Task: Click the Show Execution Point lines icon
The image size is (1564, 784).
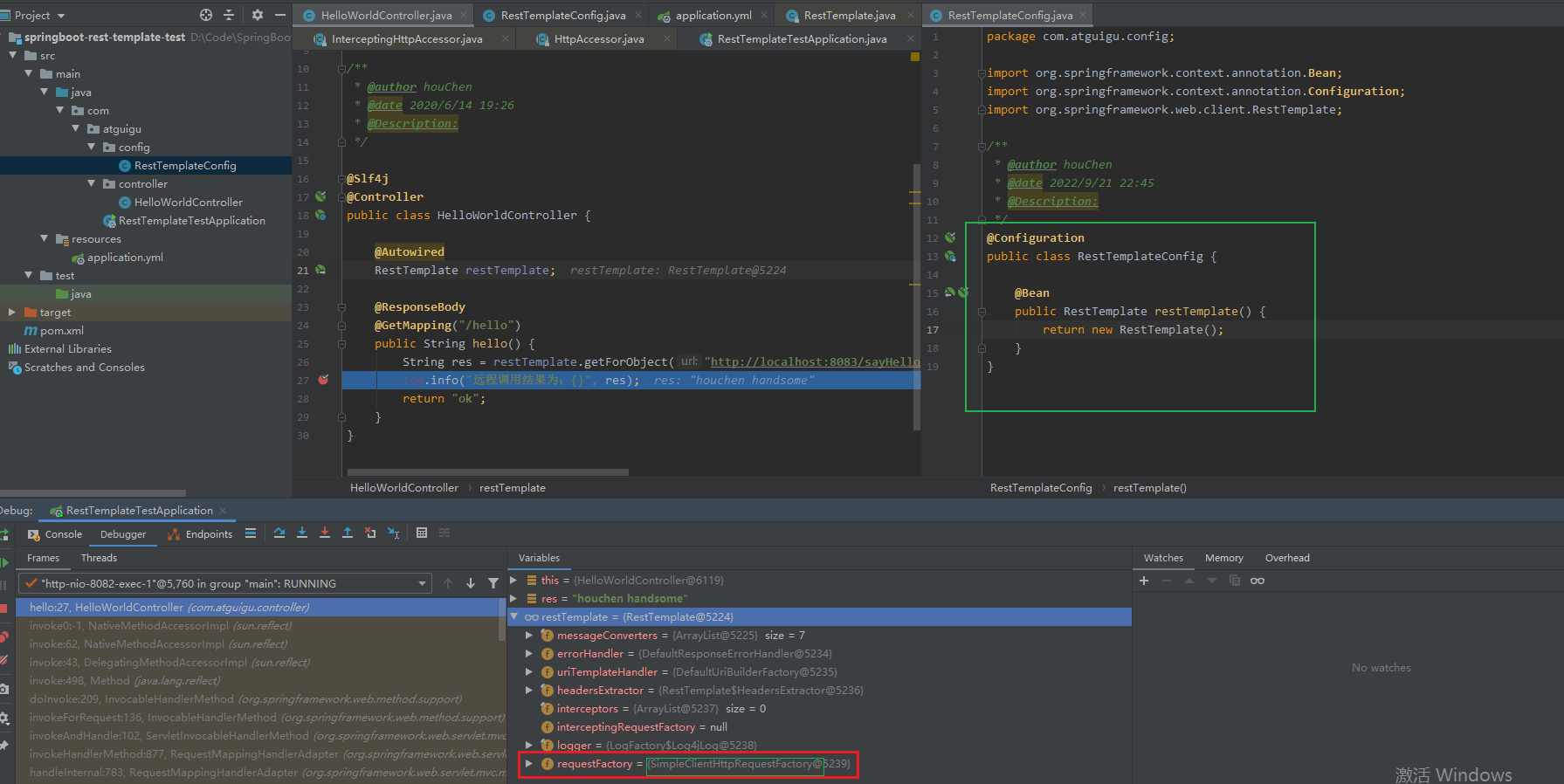Action: [x=251, y=533]
